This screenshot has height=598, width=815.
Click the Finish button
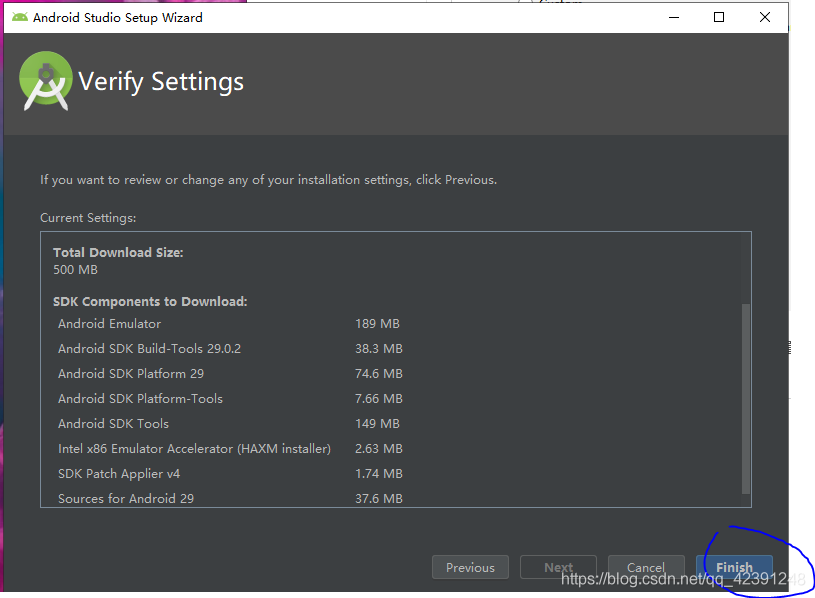735,567
